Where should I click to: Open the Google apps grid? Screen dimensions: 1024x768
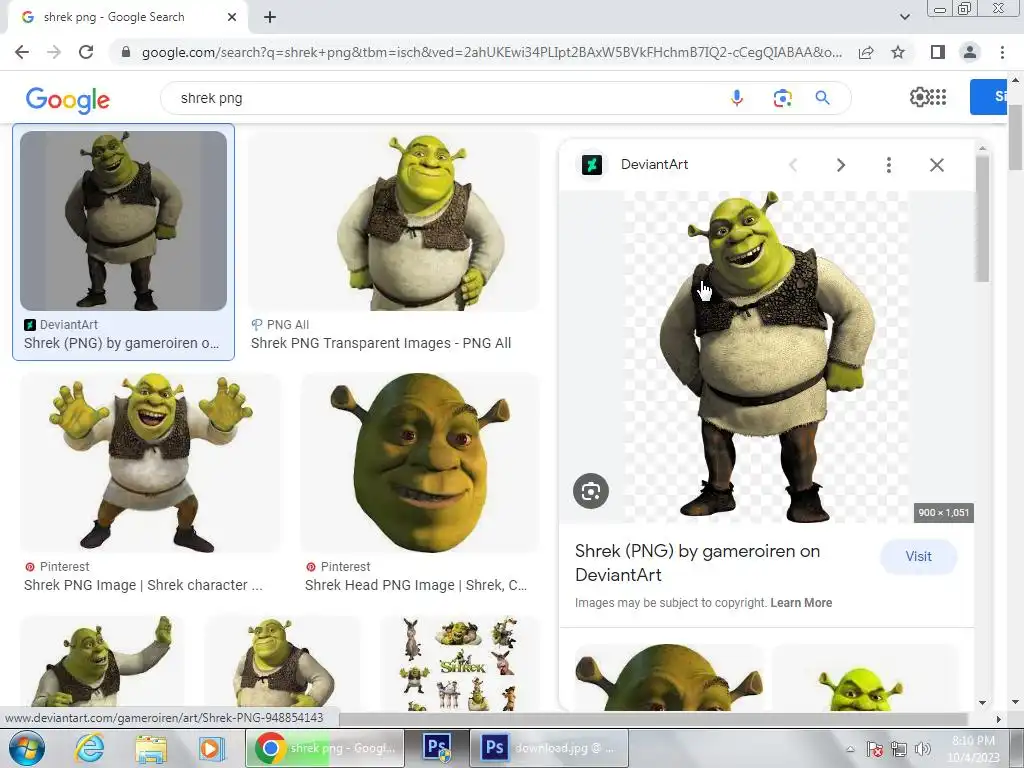coord(938,97)
